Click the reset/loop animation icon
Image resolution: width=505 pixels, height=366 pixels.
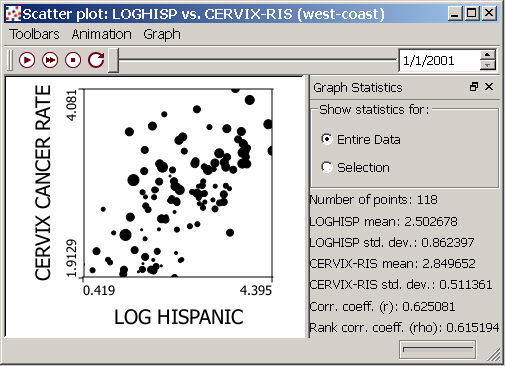[96, 60]
